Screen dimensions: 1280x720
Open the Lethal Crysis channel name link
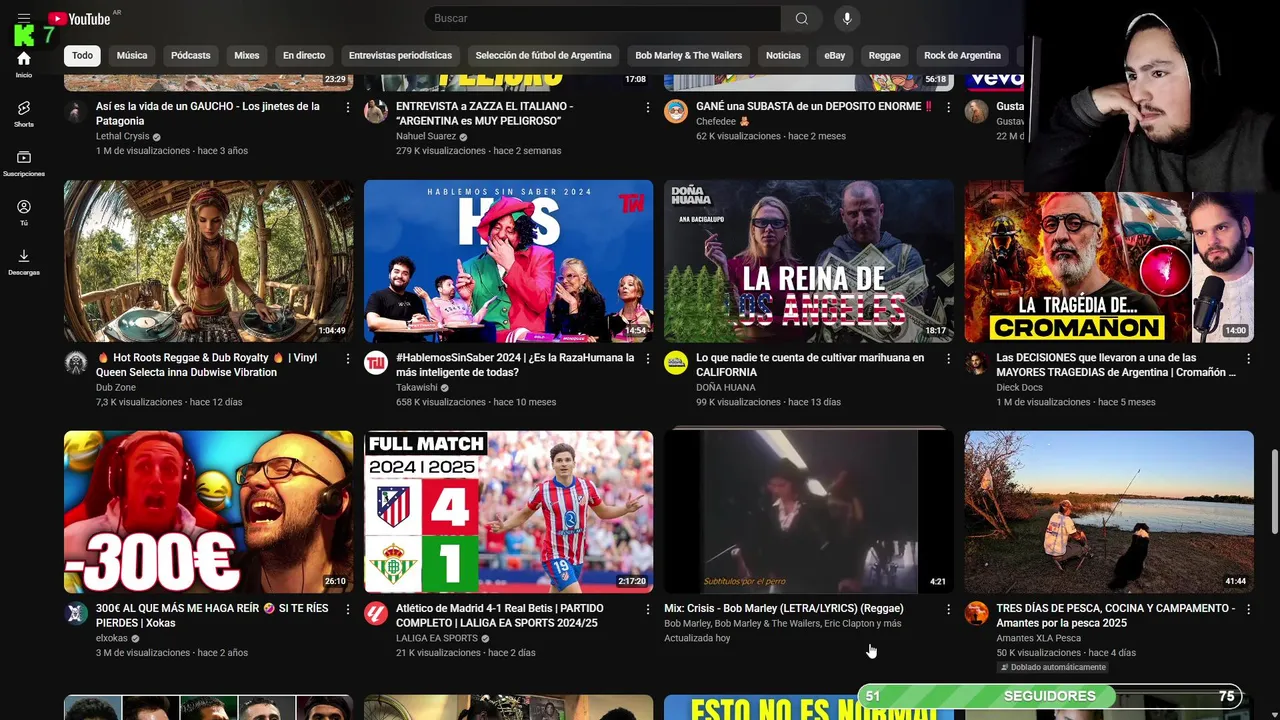(122, 136)
